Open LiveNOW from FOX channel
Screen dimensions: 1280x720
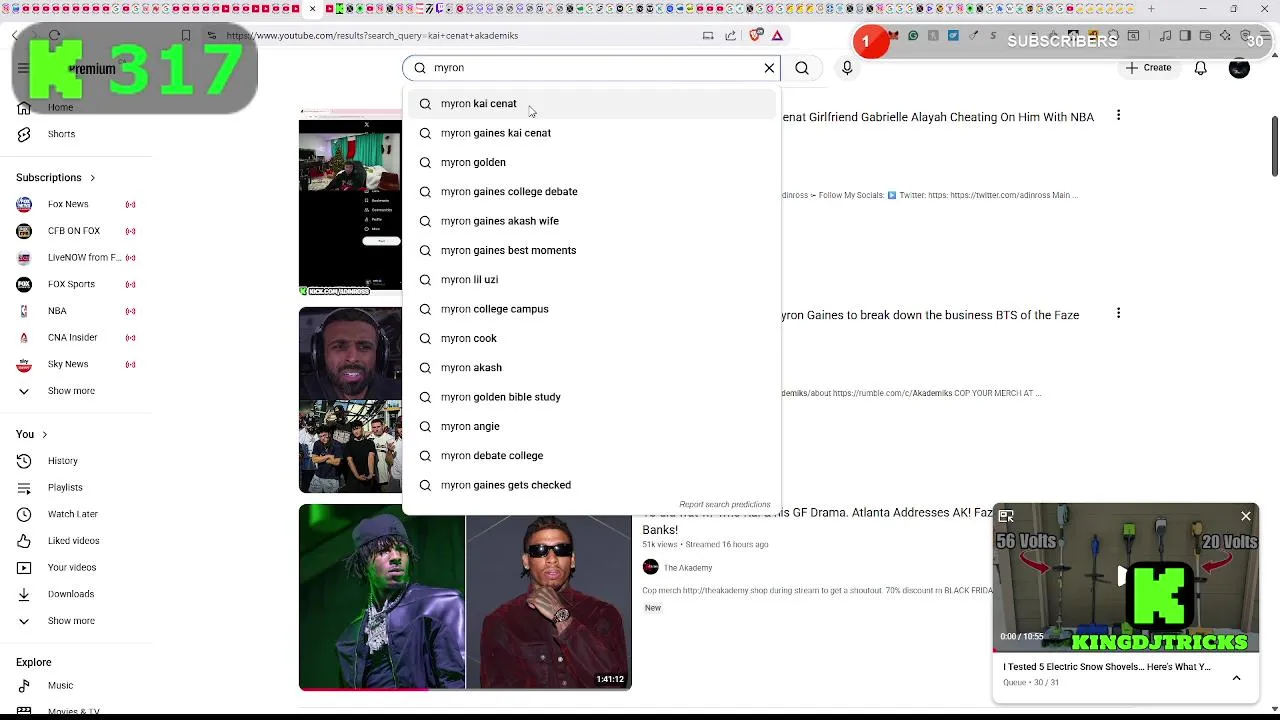84,258
